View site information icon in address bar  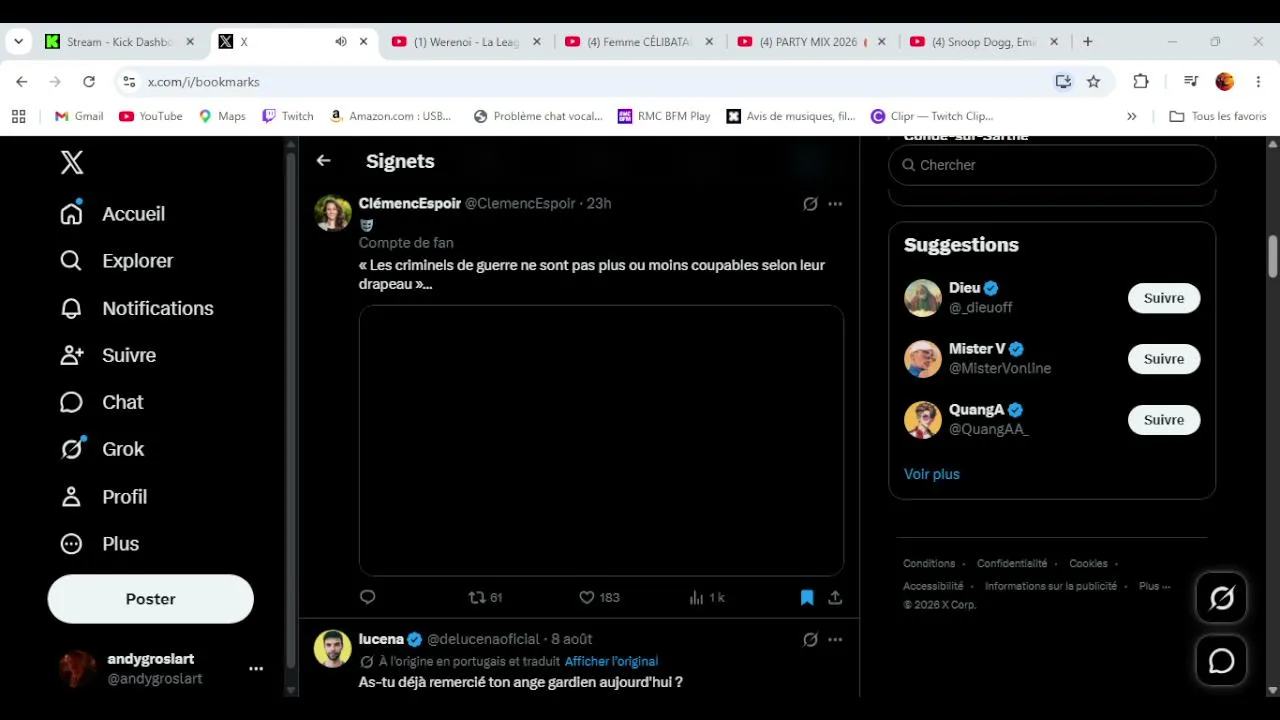pos(127,82)
